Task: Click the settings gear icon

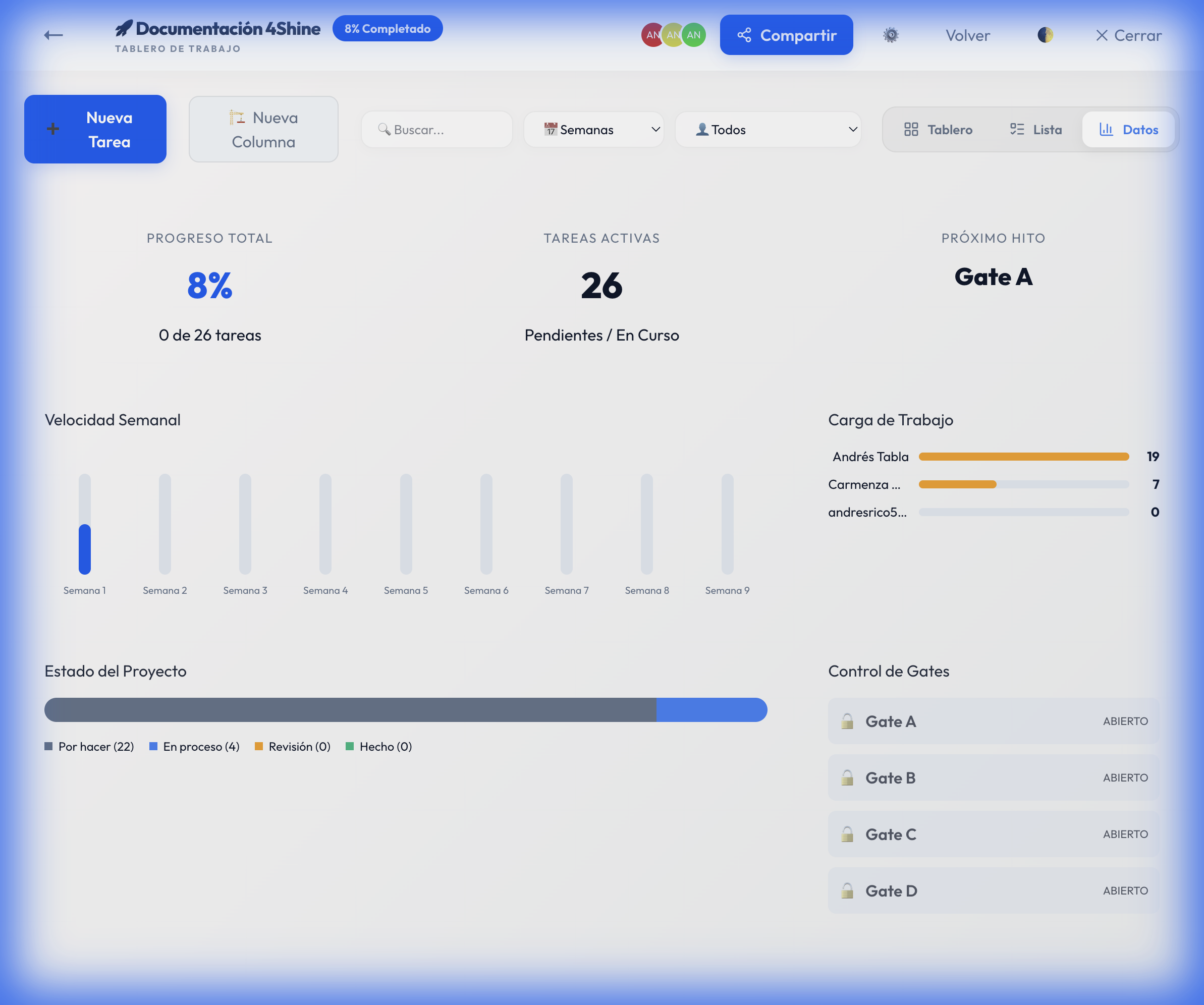Action: coord(891,35)
